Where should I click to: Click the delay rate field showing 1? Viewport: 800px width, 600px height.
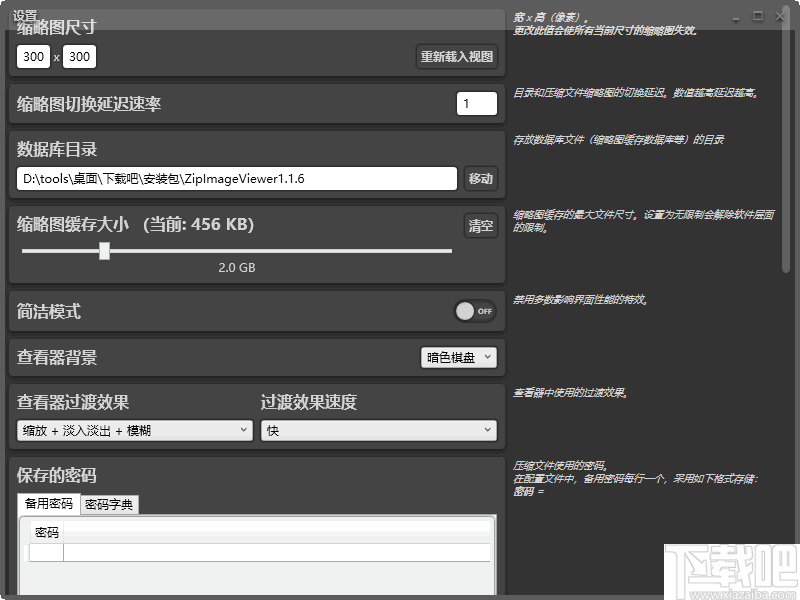coord(478,102)
